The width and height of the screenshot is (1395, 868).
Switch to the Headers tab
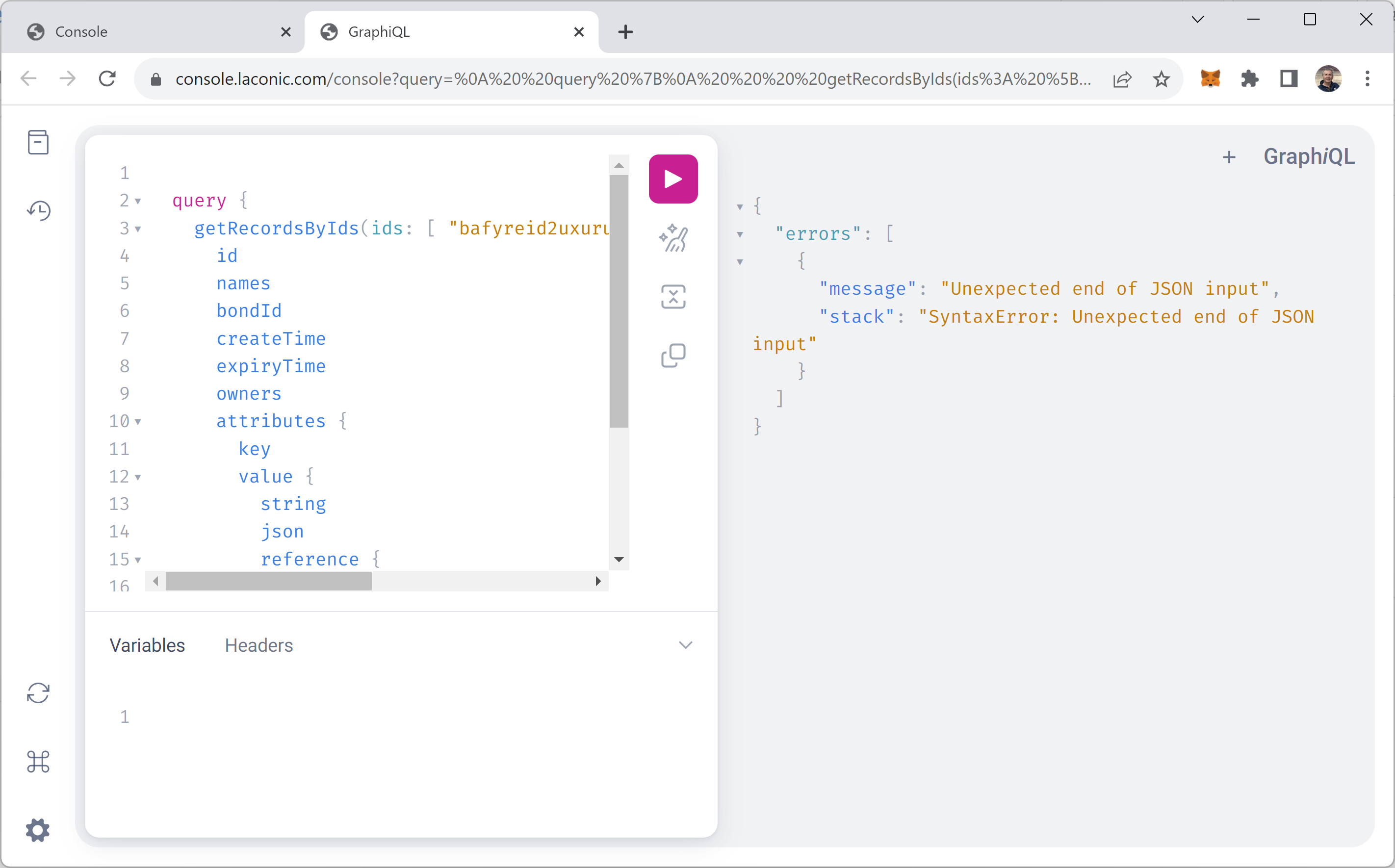coord(258,645)
